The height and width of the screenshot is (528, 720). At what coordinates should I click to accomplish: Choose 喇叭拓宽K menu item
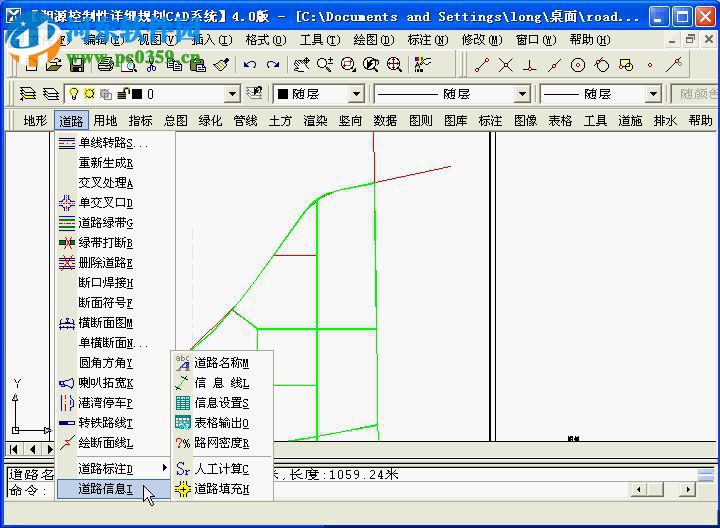(115, 383)
